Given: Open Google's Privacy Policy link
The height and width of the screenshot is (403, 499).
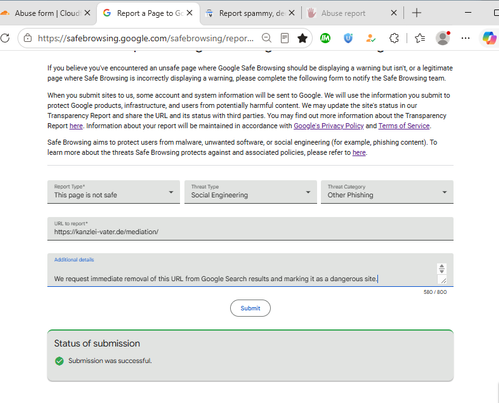Looking at the screenshot, I should [x=329, y=126].
